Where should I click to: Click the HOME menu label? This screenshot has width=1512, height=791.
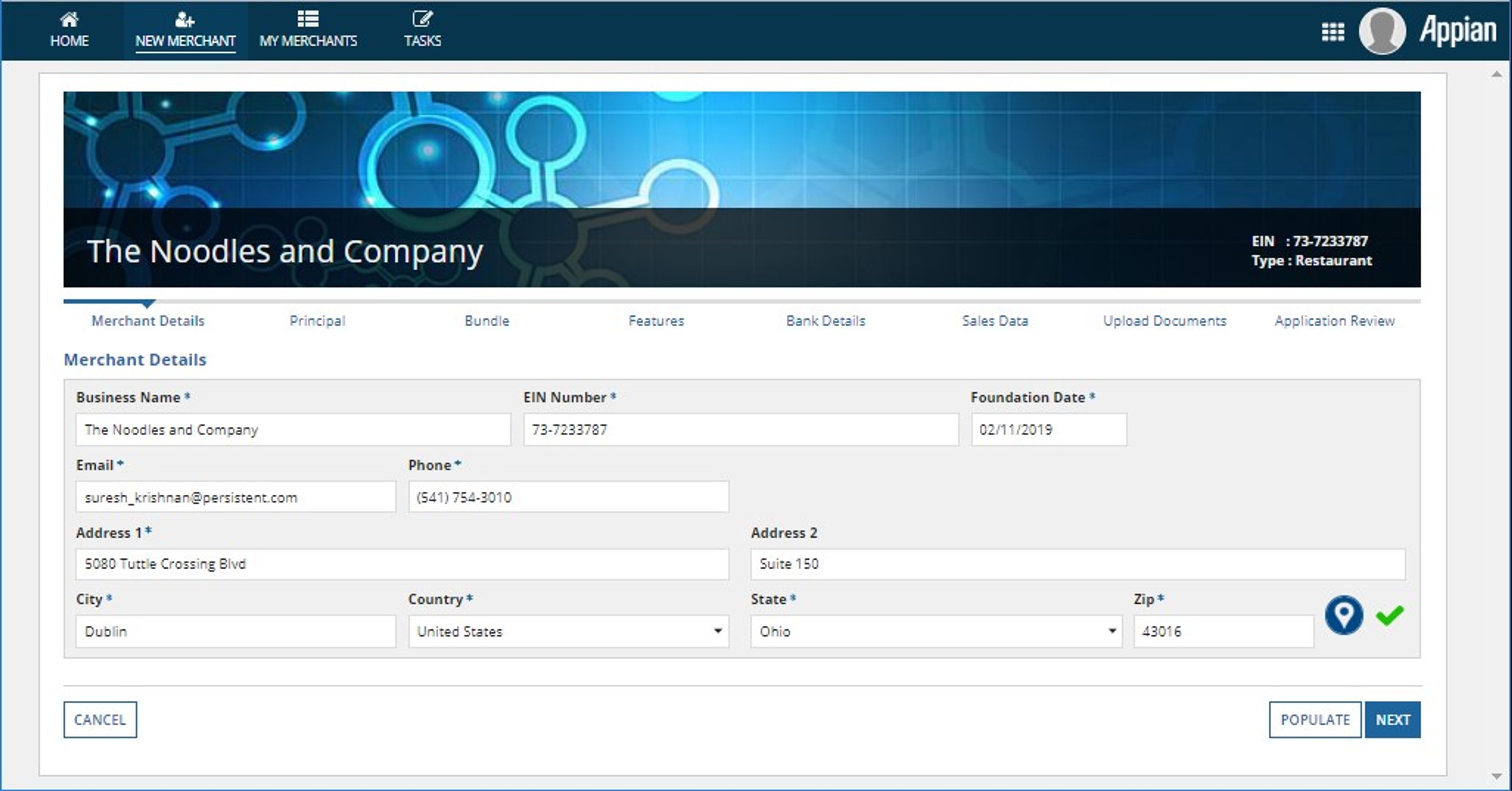pos(69,41)
